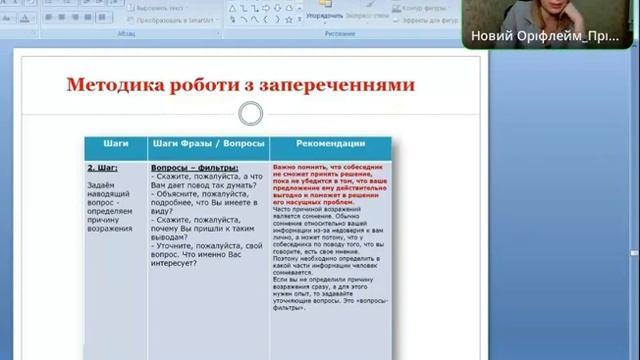640x360 pixels.
Task: Center the paragraph text
Action: 61,17
